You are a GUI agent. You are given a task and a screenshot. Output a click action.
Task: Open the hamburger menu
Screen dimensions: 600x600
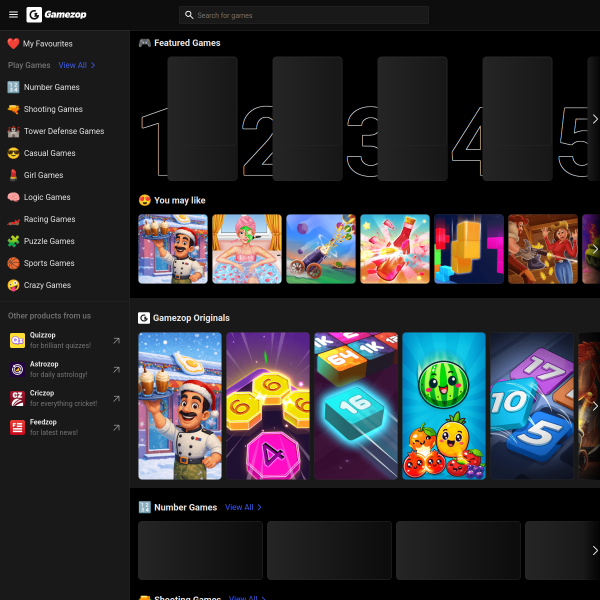13,15
